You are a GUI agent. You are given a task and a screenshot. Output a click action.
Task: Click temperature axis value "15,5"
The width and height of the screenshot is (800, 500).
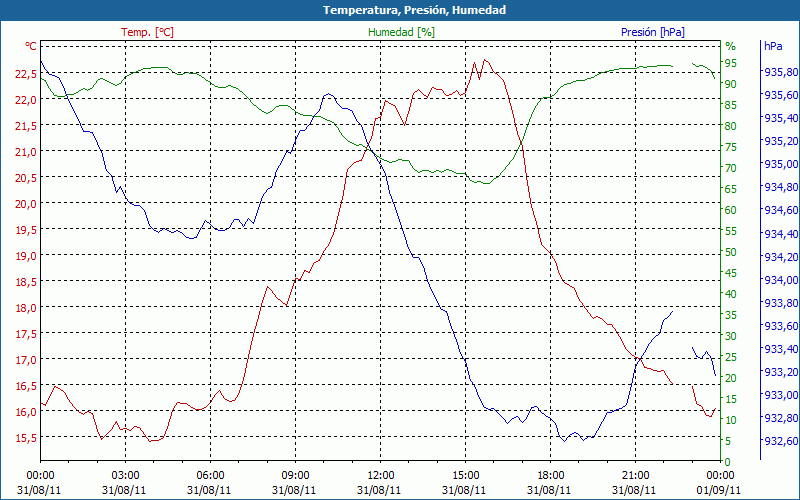[x=26, y=438]
